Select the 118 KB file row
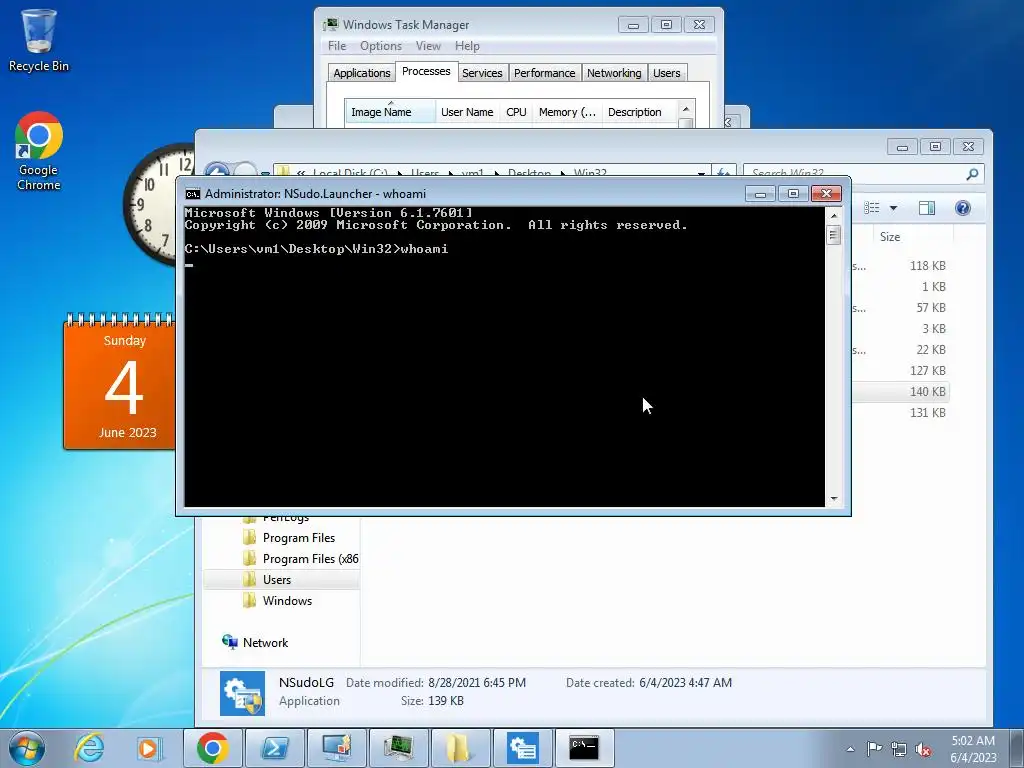This screenshot has height=768, width=1024. tap(901, 266)
